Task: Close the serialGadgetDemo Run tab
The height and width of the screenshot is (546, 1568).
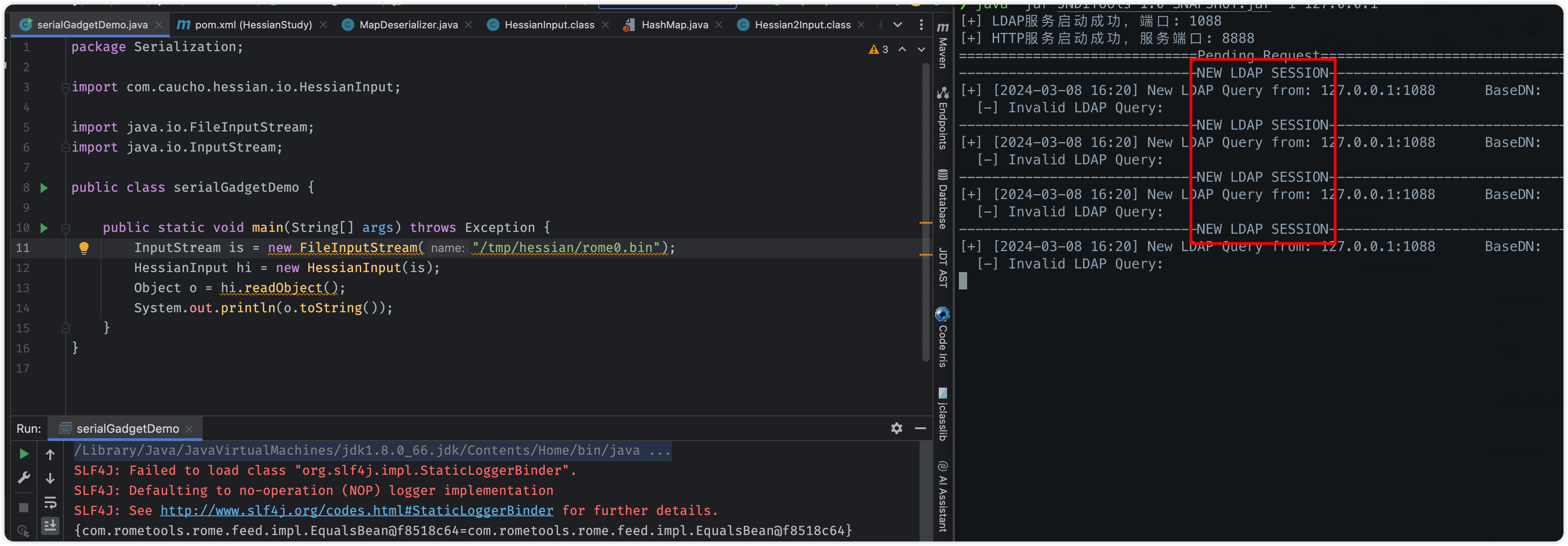Action: point(189,429)
